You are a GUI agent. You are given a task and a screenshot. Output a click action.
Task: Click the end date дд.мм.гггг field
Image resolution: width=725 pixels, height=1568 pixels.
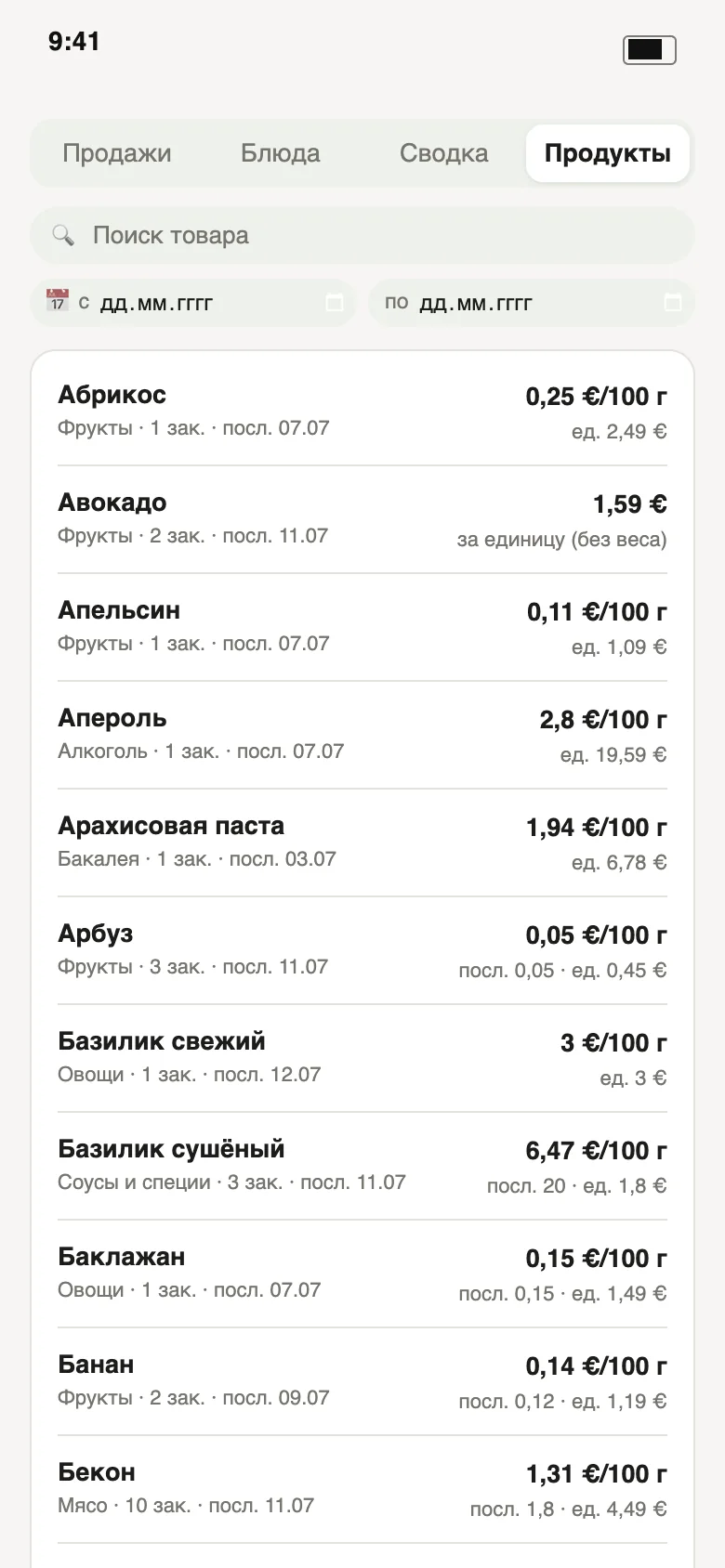tap(532, 303)
